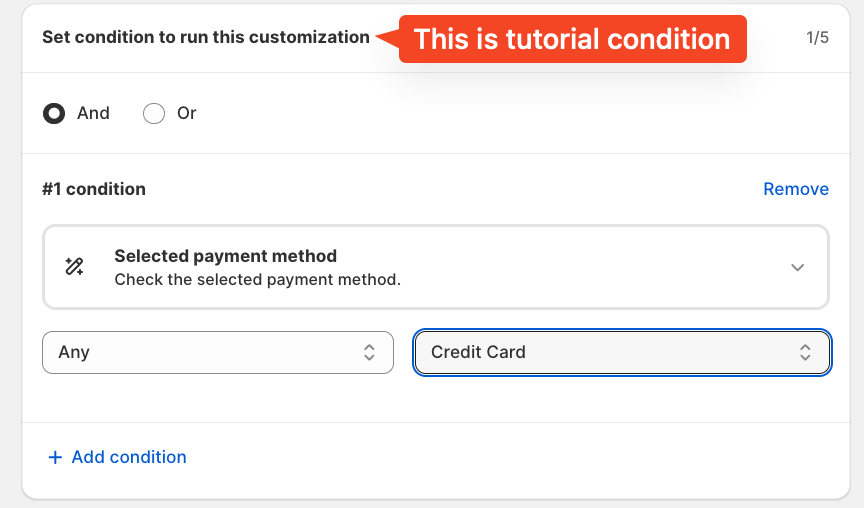Click the "Or" radio label text
864x508 pixels.
pos(187,114)
